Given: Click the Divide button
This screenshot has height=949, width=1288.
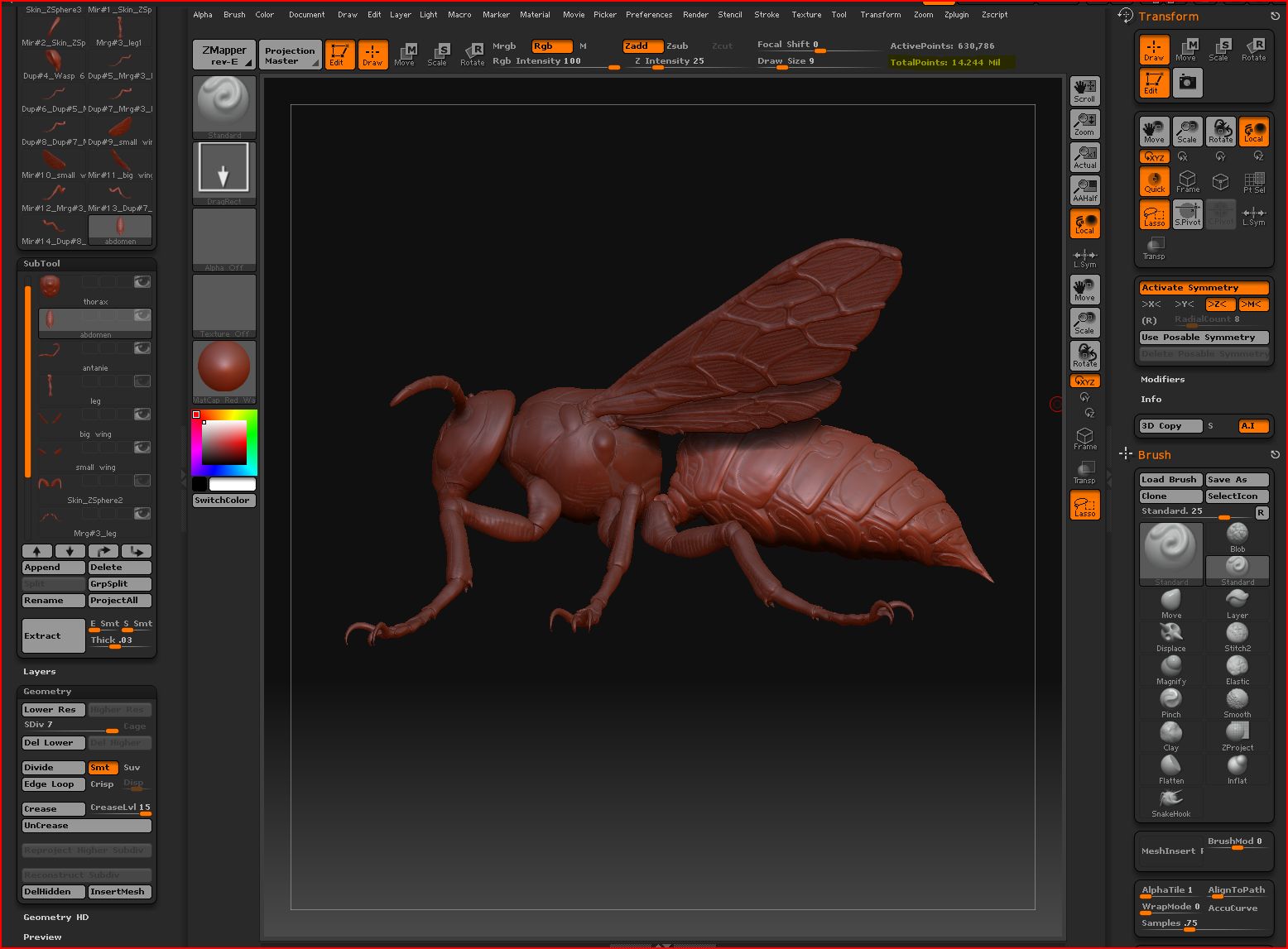Looking at the screenshot, I should pos(53,768).
